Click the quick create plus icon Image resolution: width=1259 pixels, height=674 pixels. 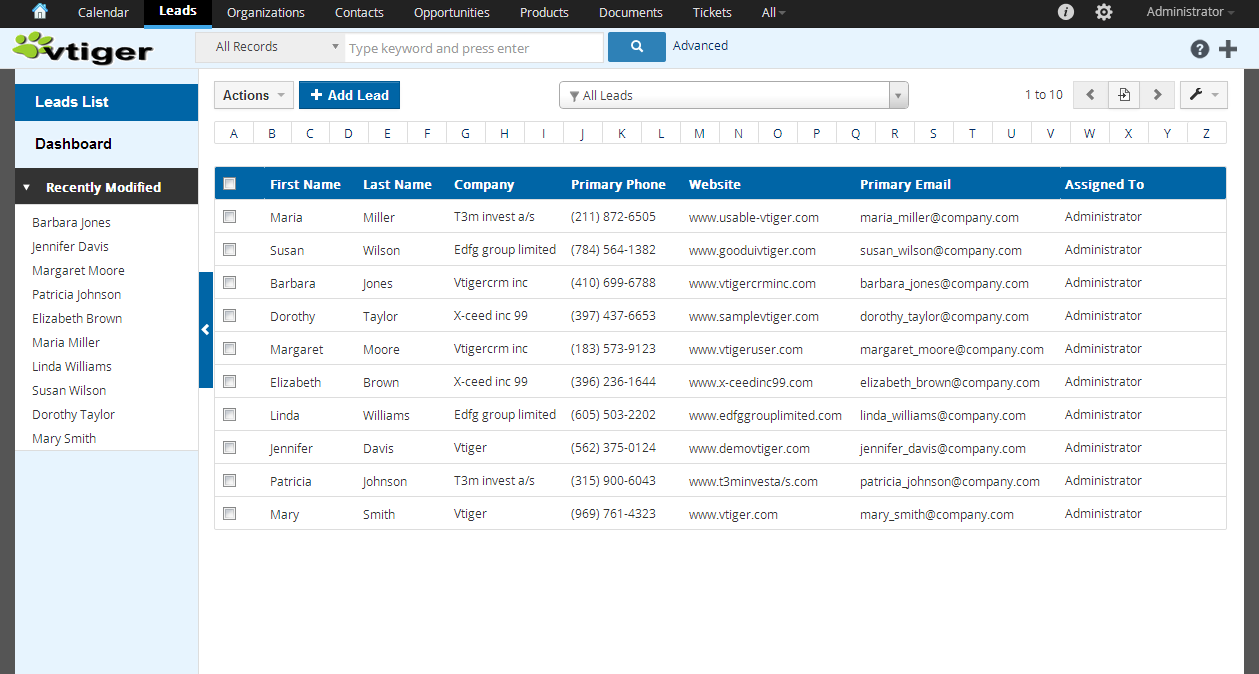1228,49
